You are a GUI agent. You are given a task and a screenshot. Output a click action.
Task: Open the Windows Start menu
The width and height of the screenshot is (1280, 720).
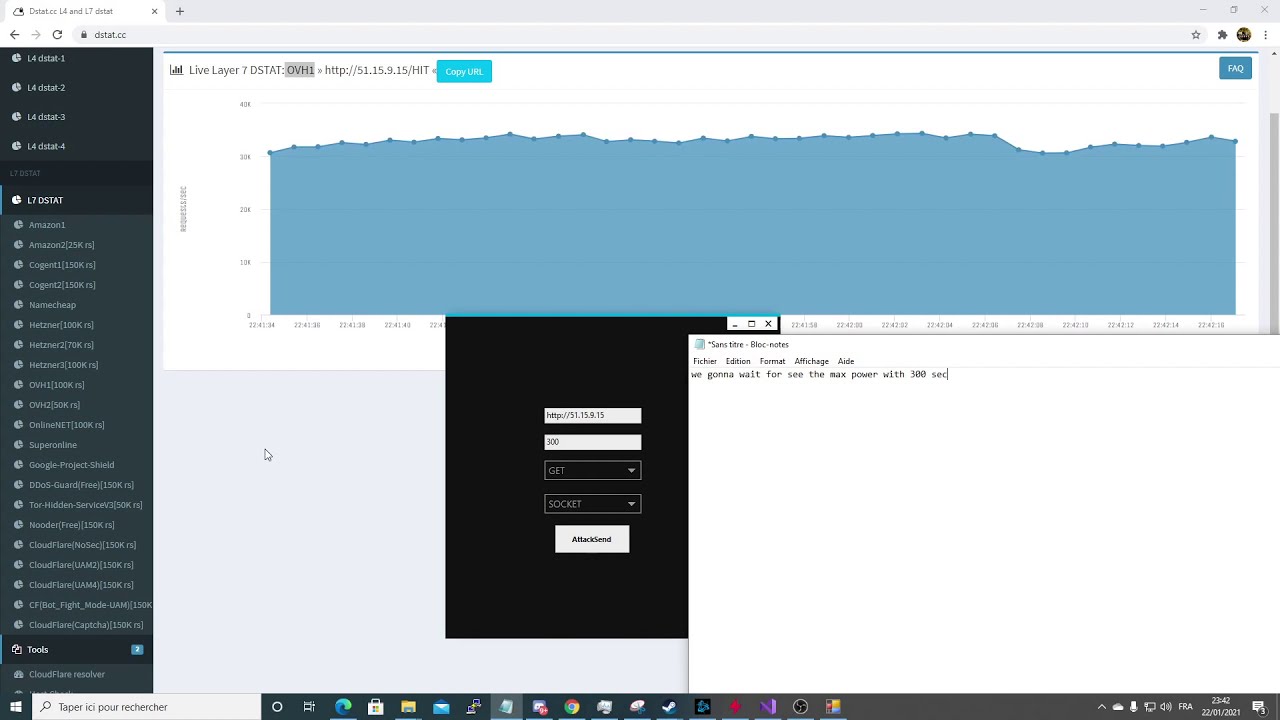coord(15,707)
